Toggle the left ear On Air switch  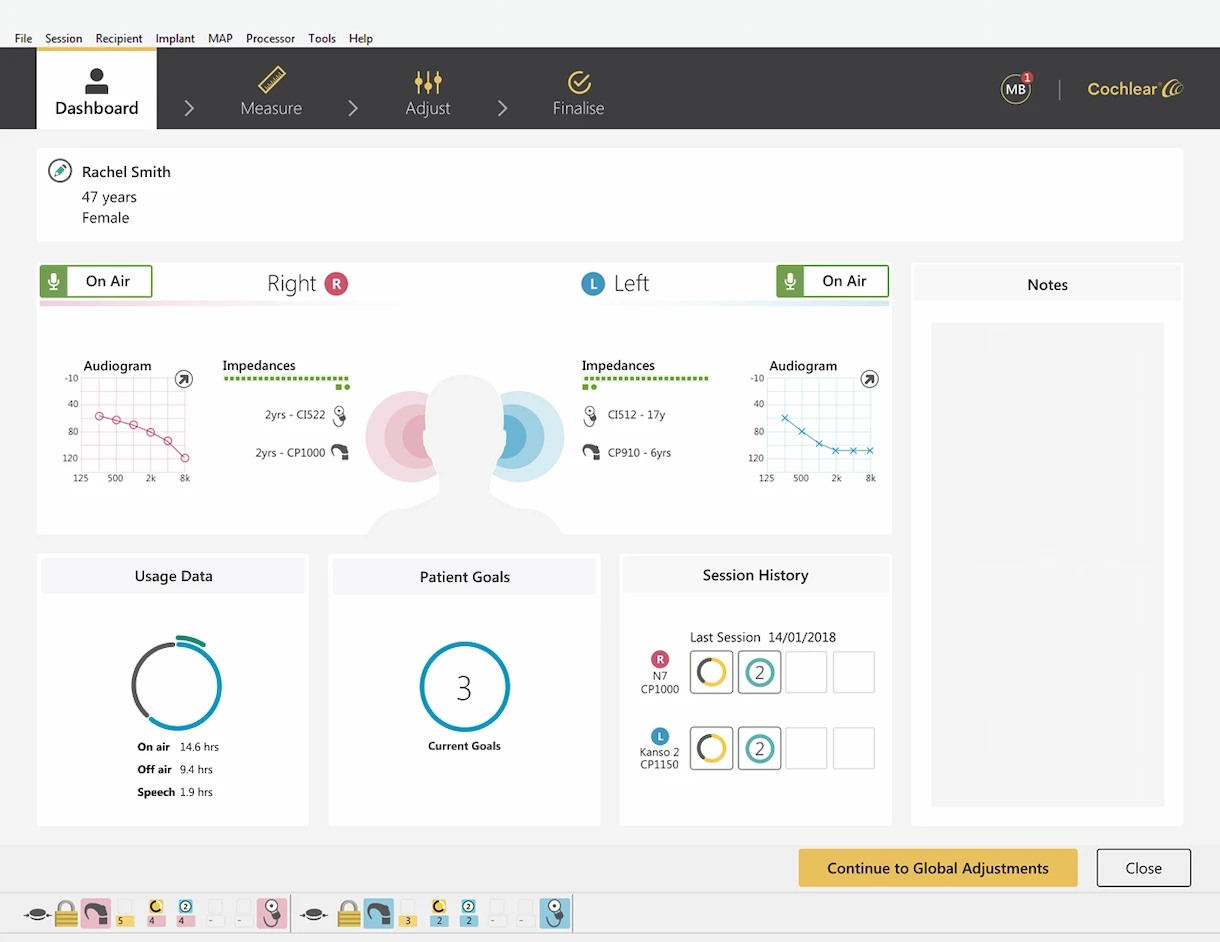832,282
